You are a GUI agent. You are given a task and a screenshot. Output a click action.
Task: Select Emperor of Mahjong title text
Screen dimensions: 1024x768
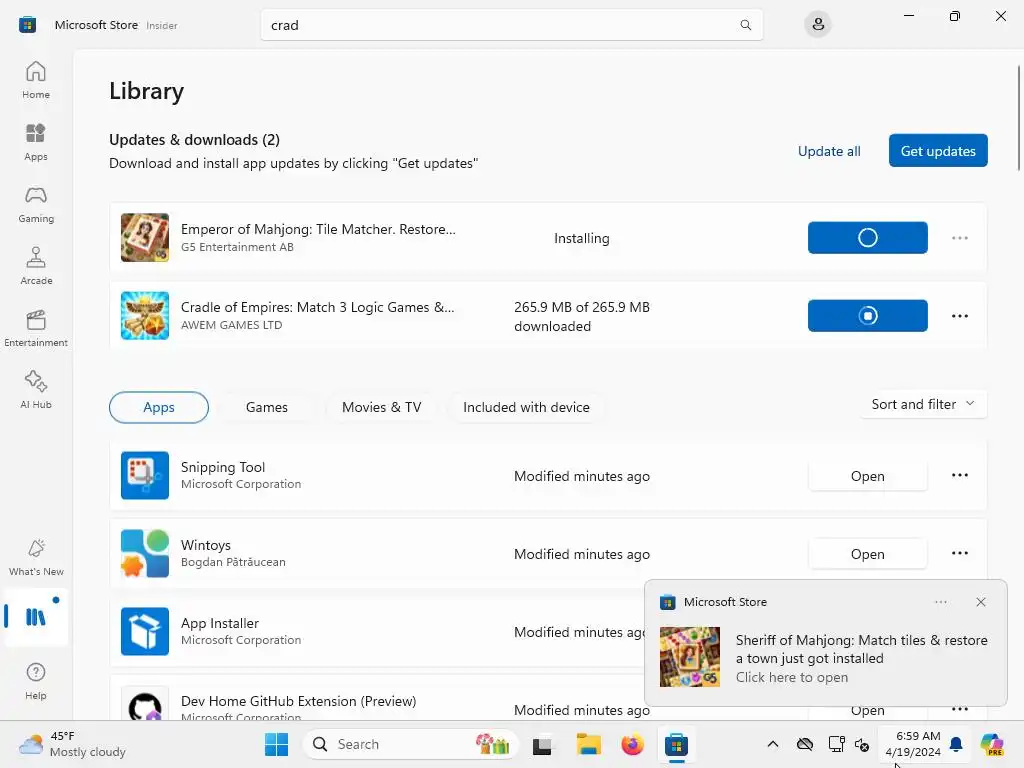point(318,229)
